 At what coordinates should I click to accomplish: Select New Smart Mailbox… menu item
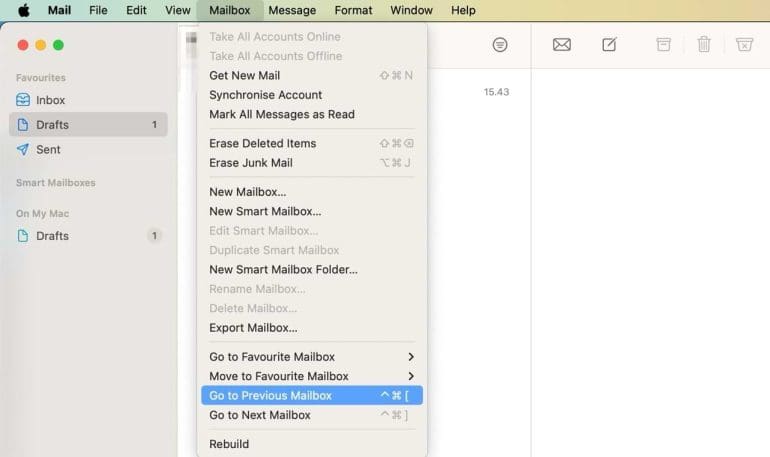pyautogui.click(x=312, y=212)
